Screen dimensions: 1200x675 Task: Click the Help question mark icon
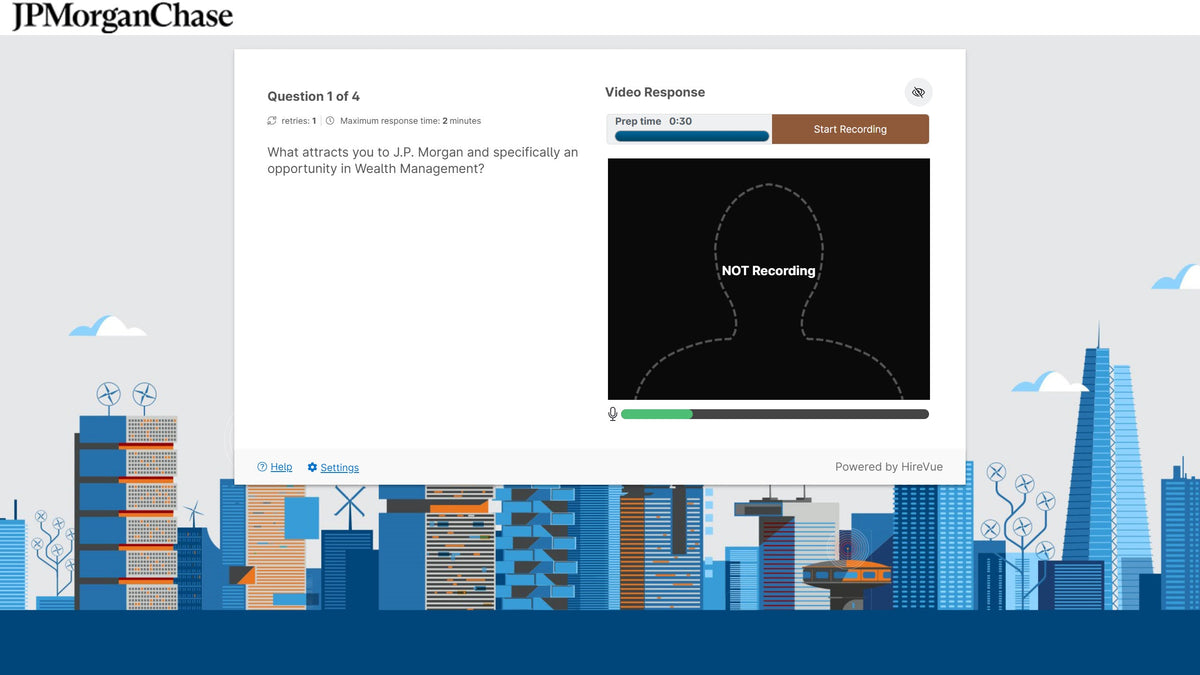tap(262, 467)
